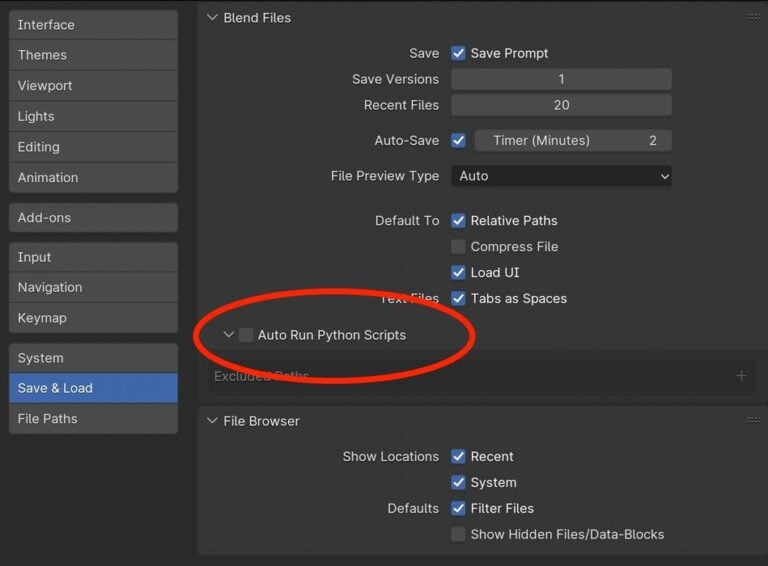
Task: Open the Add-ons section
Action: tap(93, 217)
